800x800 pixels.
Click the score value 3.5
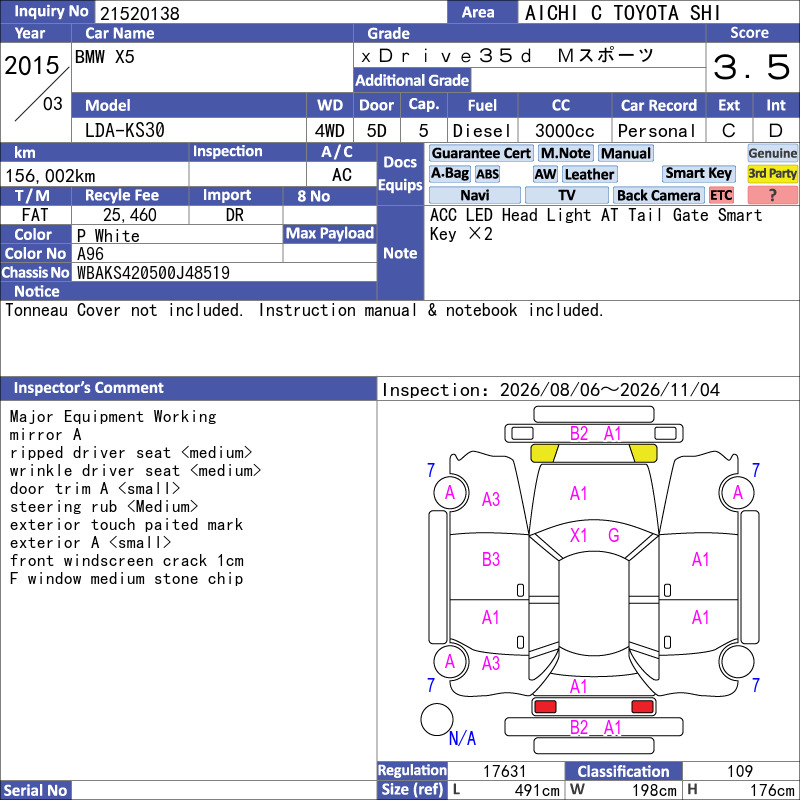752,67
